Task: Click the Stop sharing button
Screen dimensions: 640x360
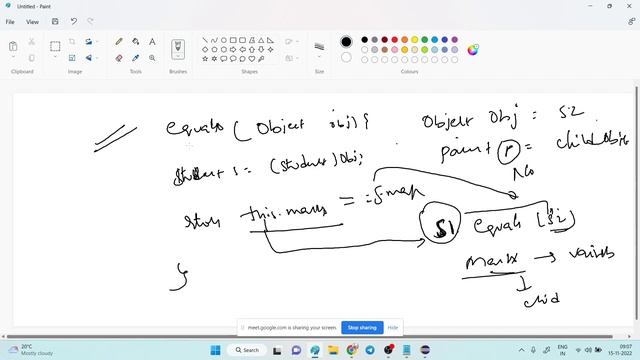Action: point(362,327)
